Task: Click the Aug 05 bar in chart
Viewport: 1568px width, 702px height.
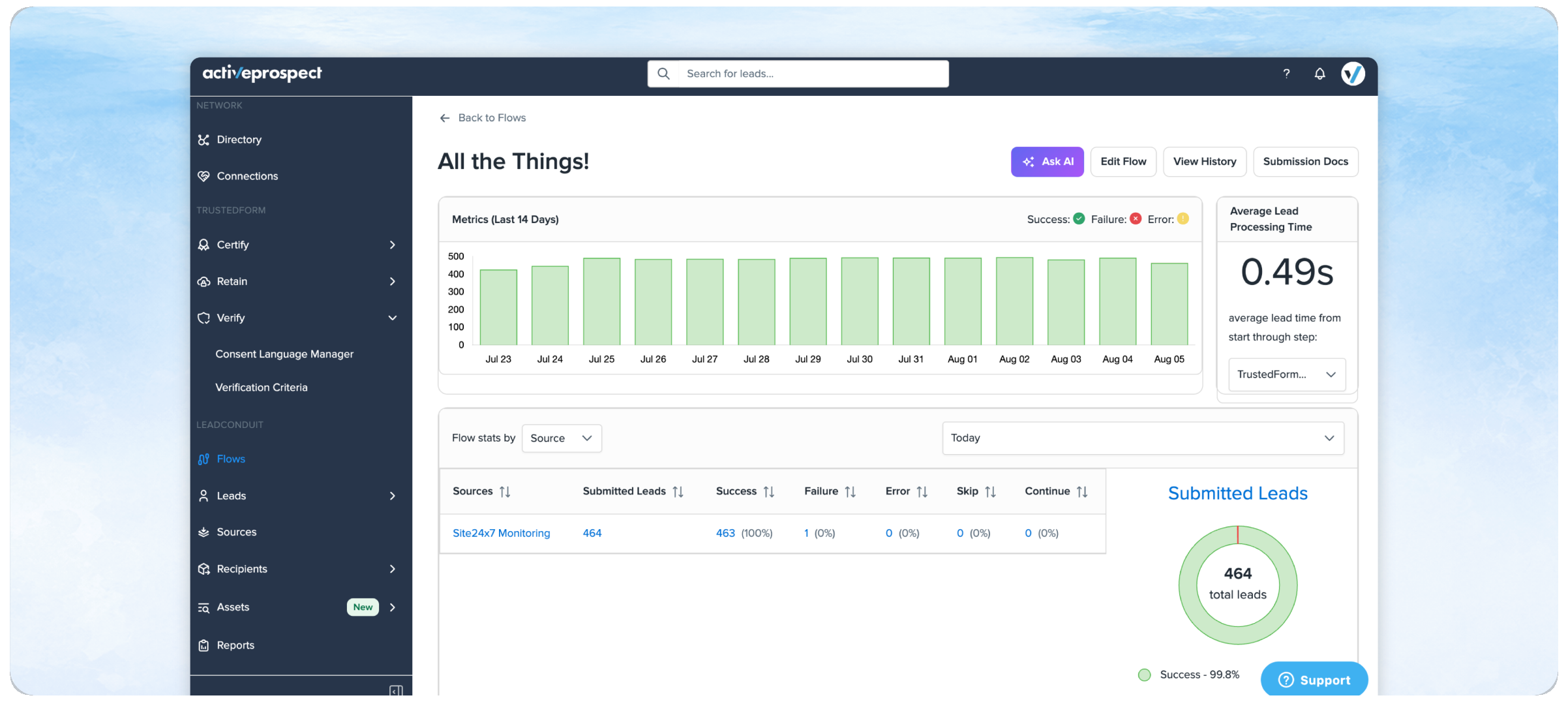Action: coord(1169,304)
